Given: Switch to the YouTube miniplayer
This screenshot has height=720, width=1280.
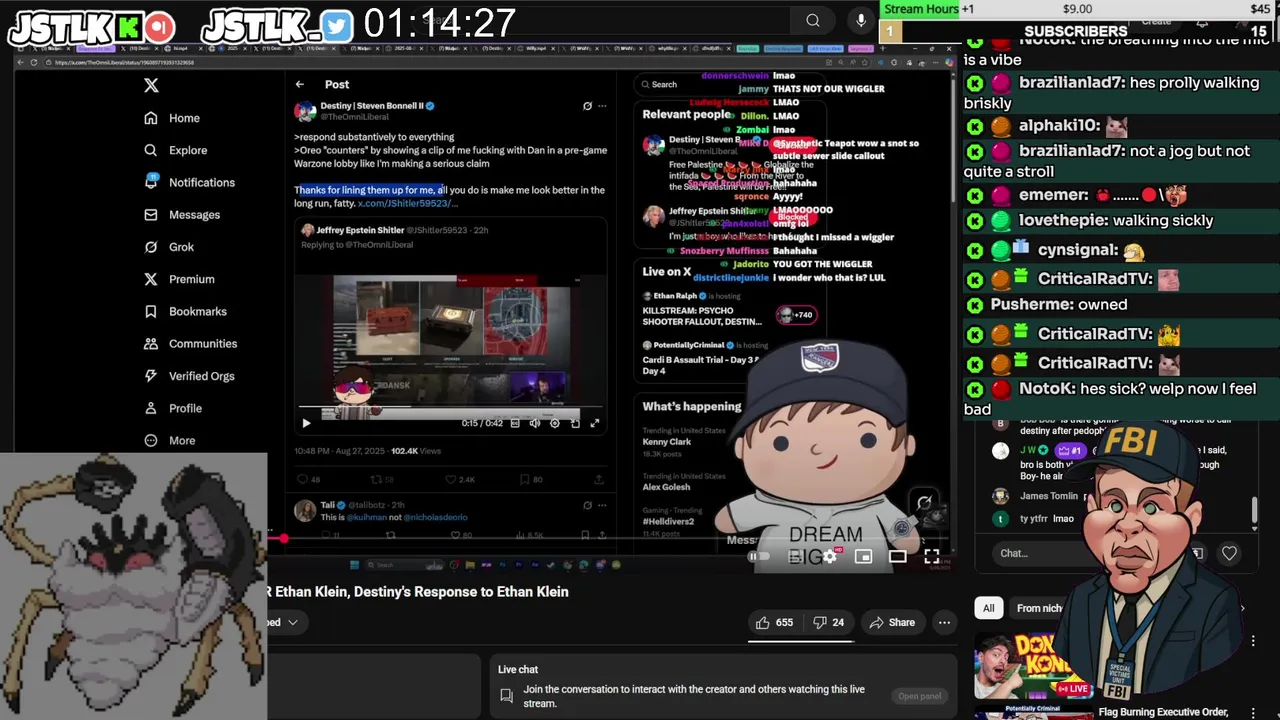Looking at the screenshot, I should click(863, 557).
